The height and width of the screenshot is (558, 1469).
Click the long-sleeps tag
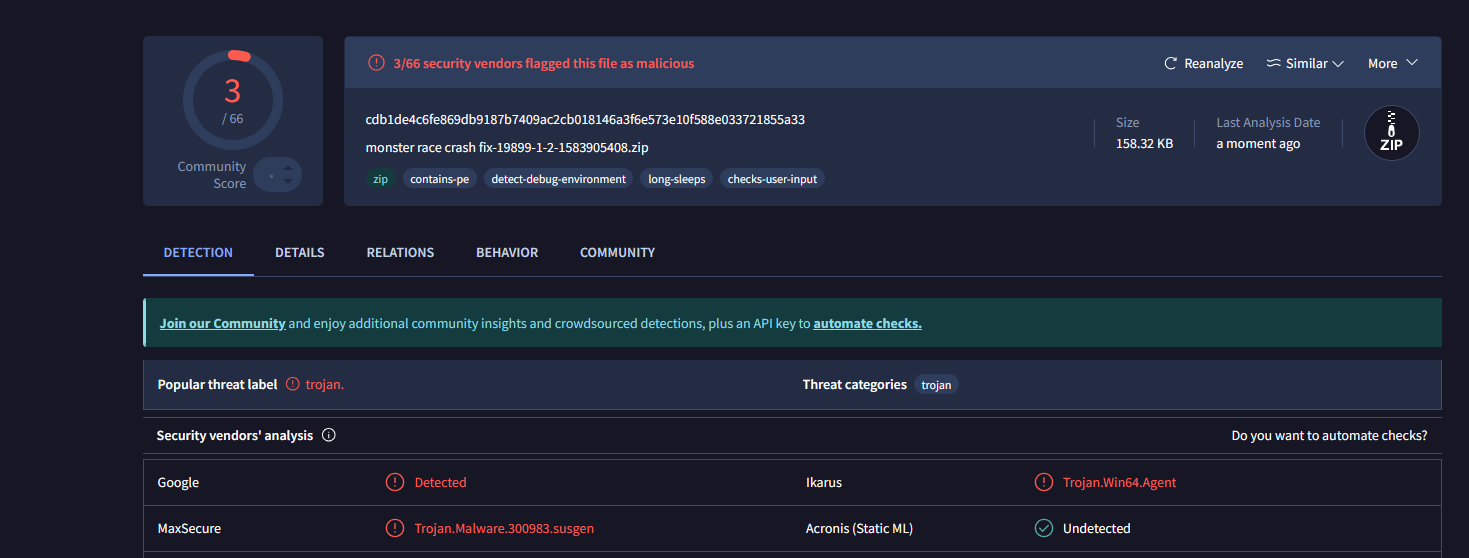[676, 179]
